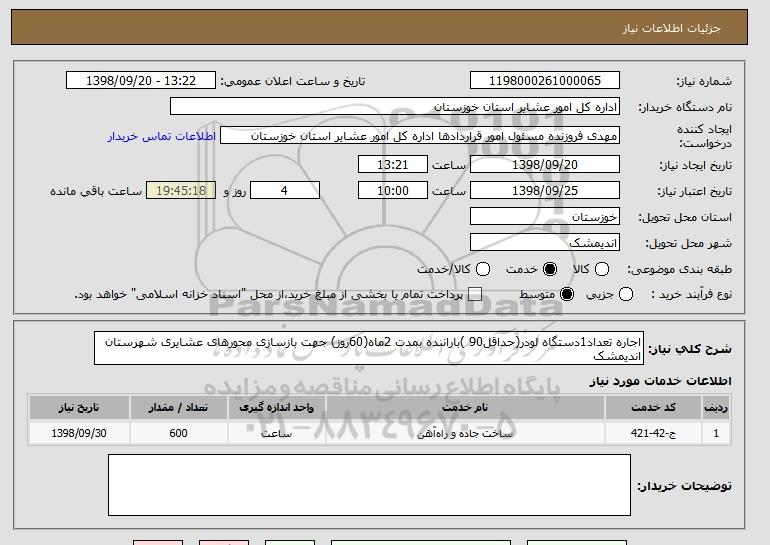Click the validity date field 1398/09/25

(x=545, y=191)
